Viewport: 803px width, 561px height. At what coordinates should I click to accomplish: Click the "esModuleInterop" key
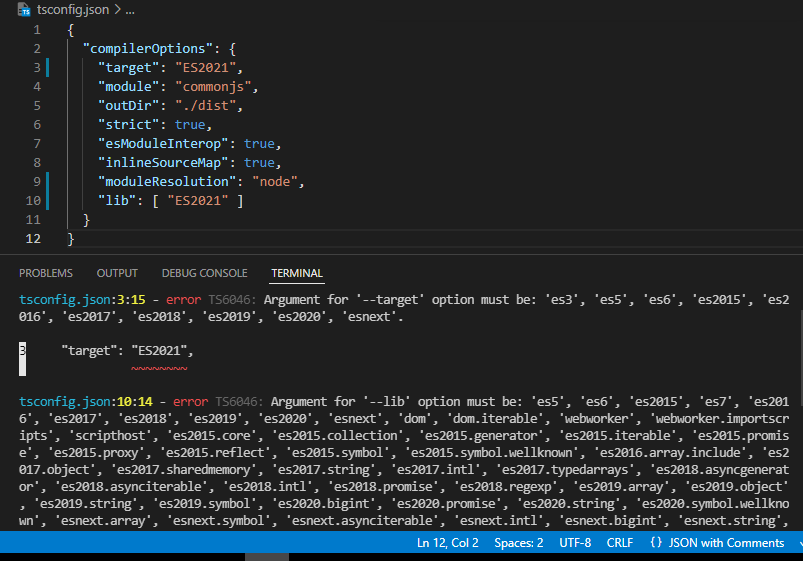[163, 143]
